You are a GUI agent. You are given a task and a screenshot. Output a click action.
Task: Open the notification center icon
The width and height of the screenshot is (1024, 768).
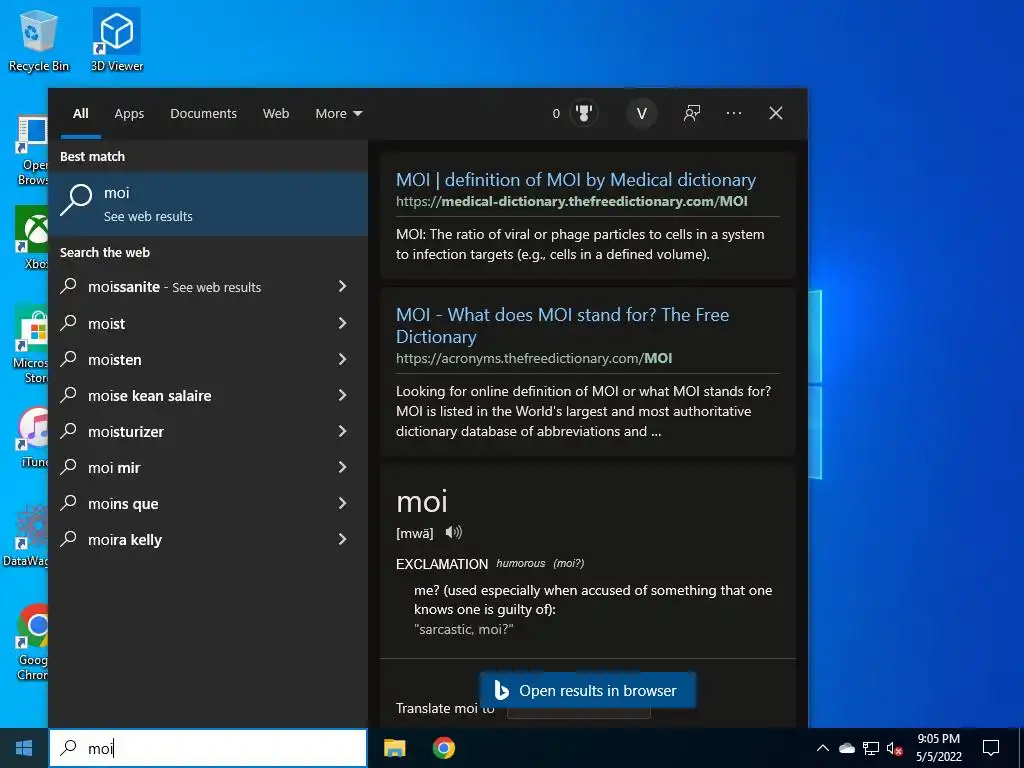point(991,748)
